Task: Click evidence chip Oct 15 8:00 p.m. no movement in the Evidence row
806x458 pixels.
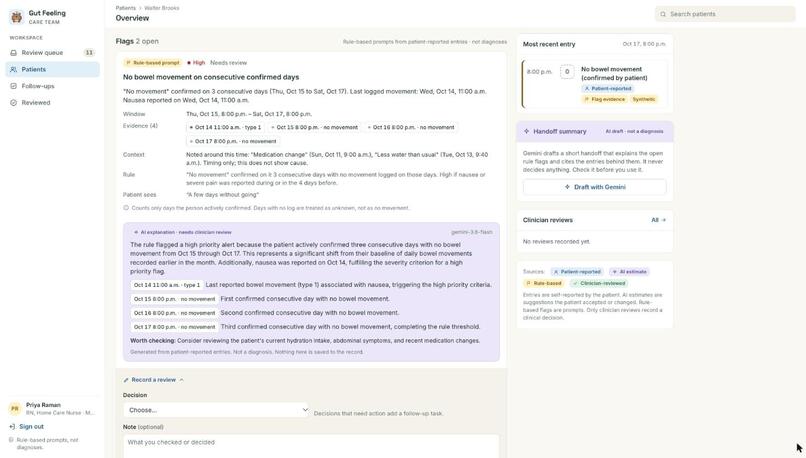Action: (314, 127)
